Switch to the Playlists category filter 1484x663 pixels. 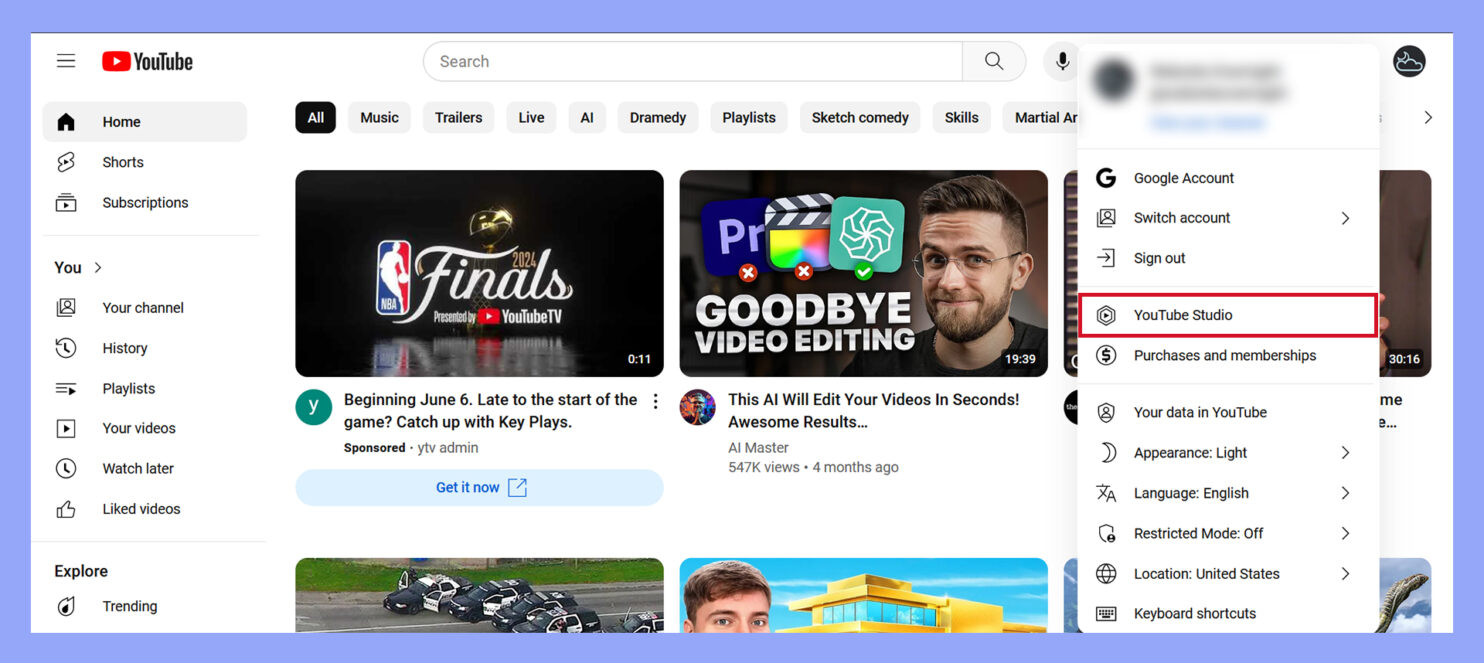pyautogui.click(x=748, y=117)
